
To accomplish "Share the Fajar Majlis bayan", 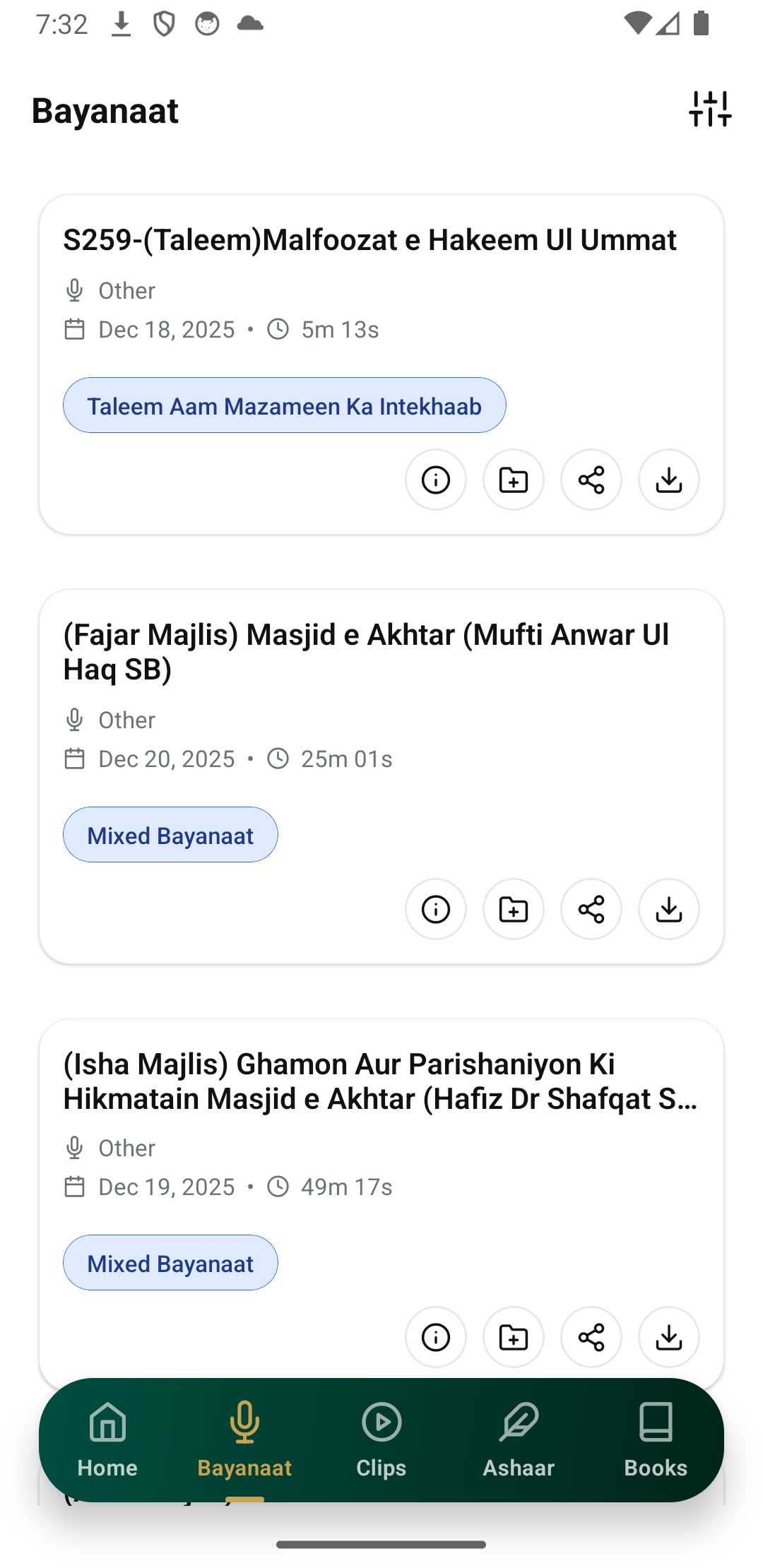I will tap(591, 909).
